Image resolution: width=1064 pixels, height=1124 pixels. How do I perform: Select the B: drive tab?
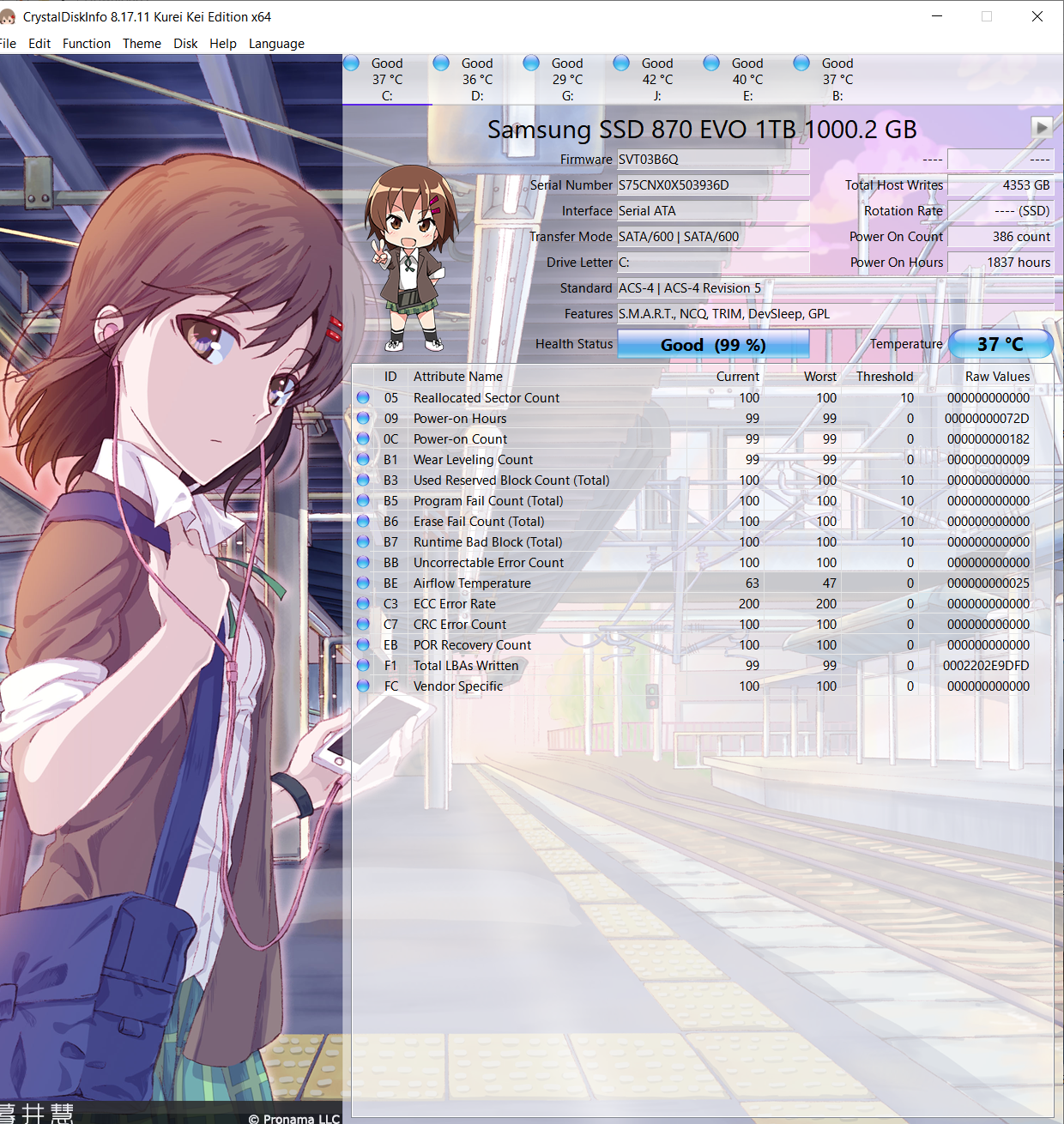pos(837,79)
